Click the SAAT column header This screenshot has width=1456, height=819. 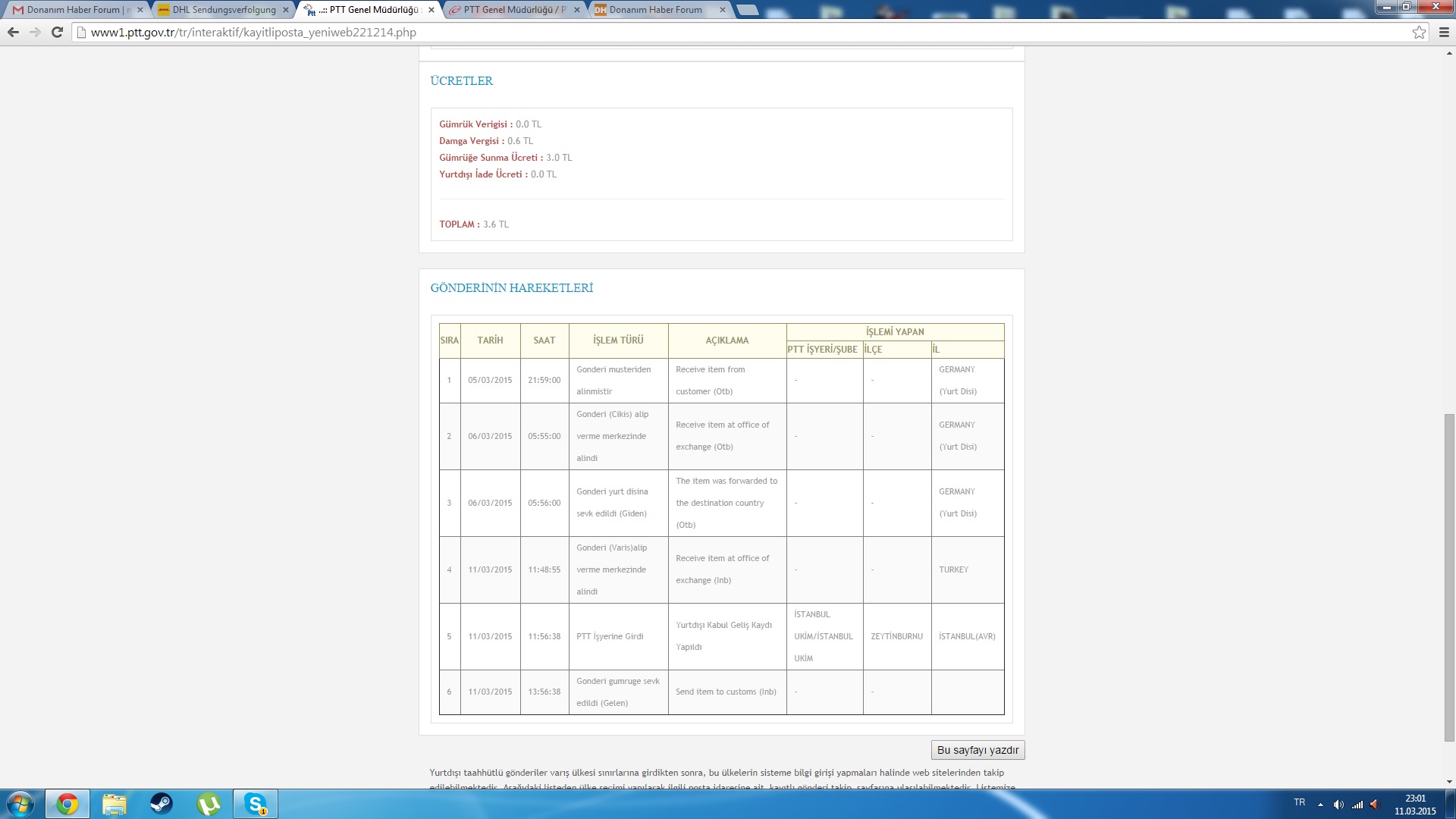click(544, 340)
